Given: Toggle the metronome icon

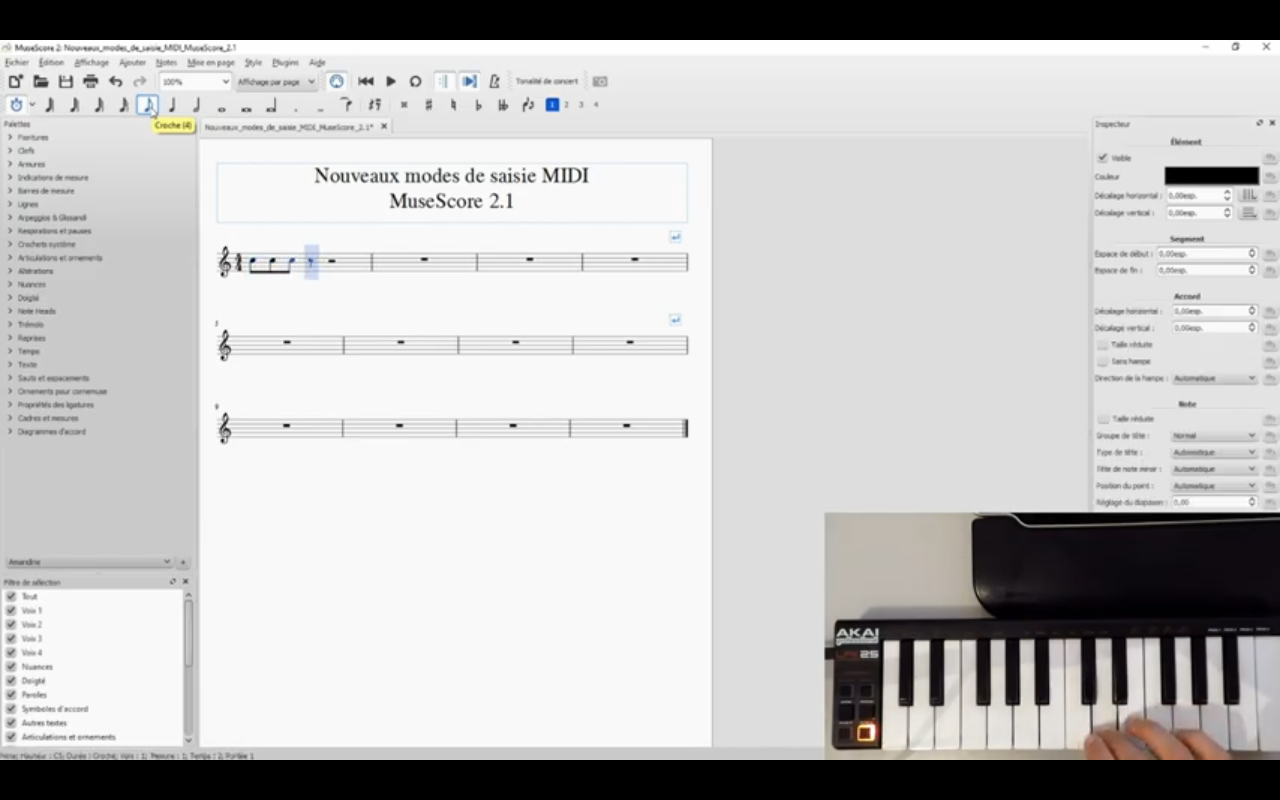Looking at the screenshot, I should coord(494,81).
